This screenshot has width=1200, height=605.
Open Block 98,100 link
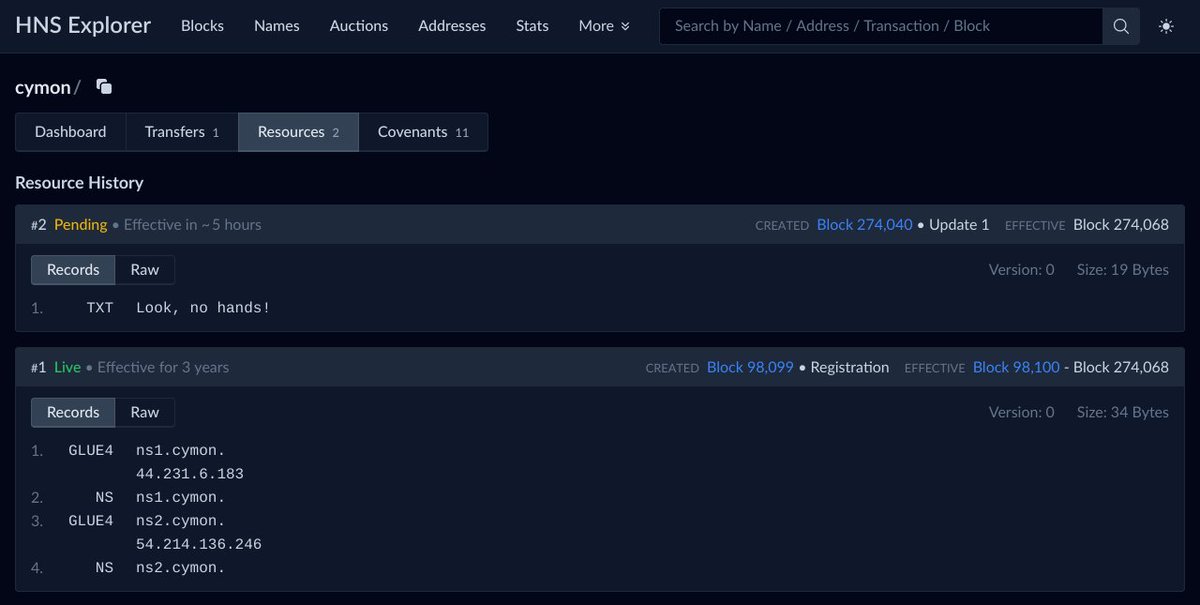[x=1016, y=367]
